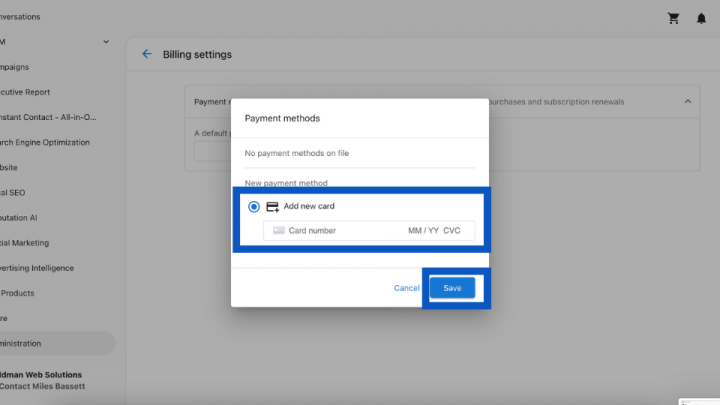720x405 pixels.
Task: Click the Payment methods dialog title
Action: coord(282,118)
